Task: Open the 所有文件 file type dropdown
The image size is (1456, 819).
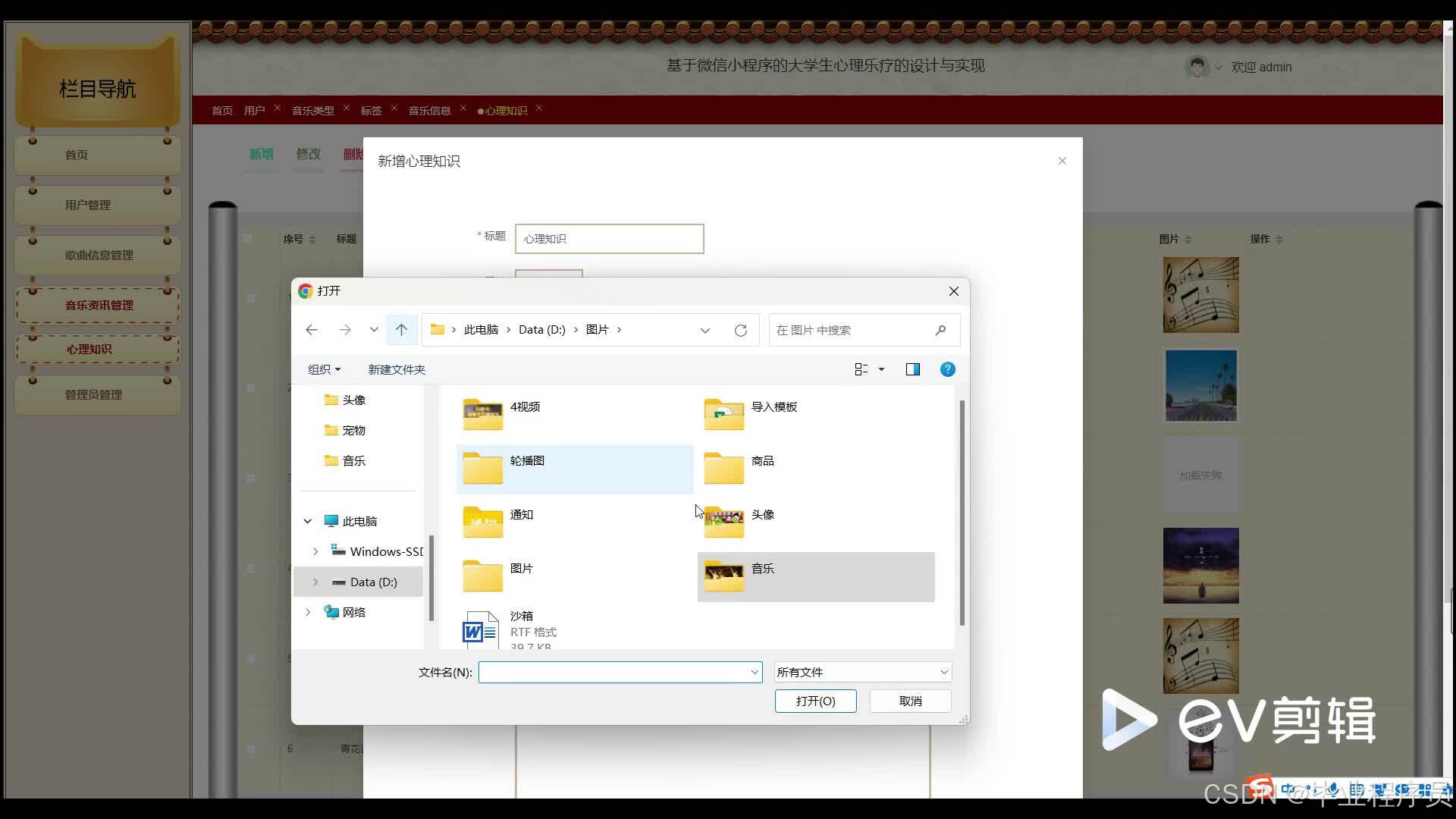Action: pyautogui.click(x=862, y=673)
